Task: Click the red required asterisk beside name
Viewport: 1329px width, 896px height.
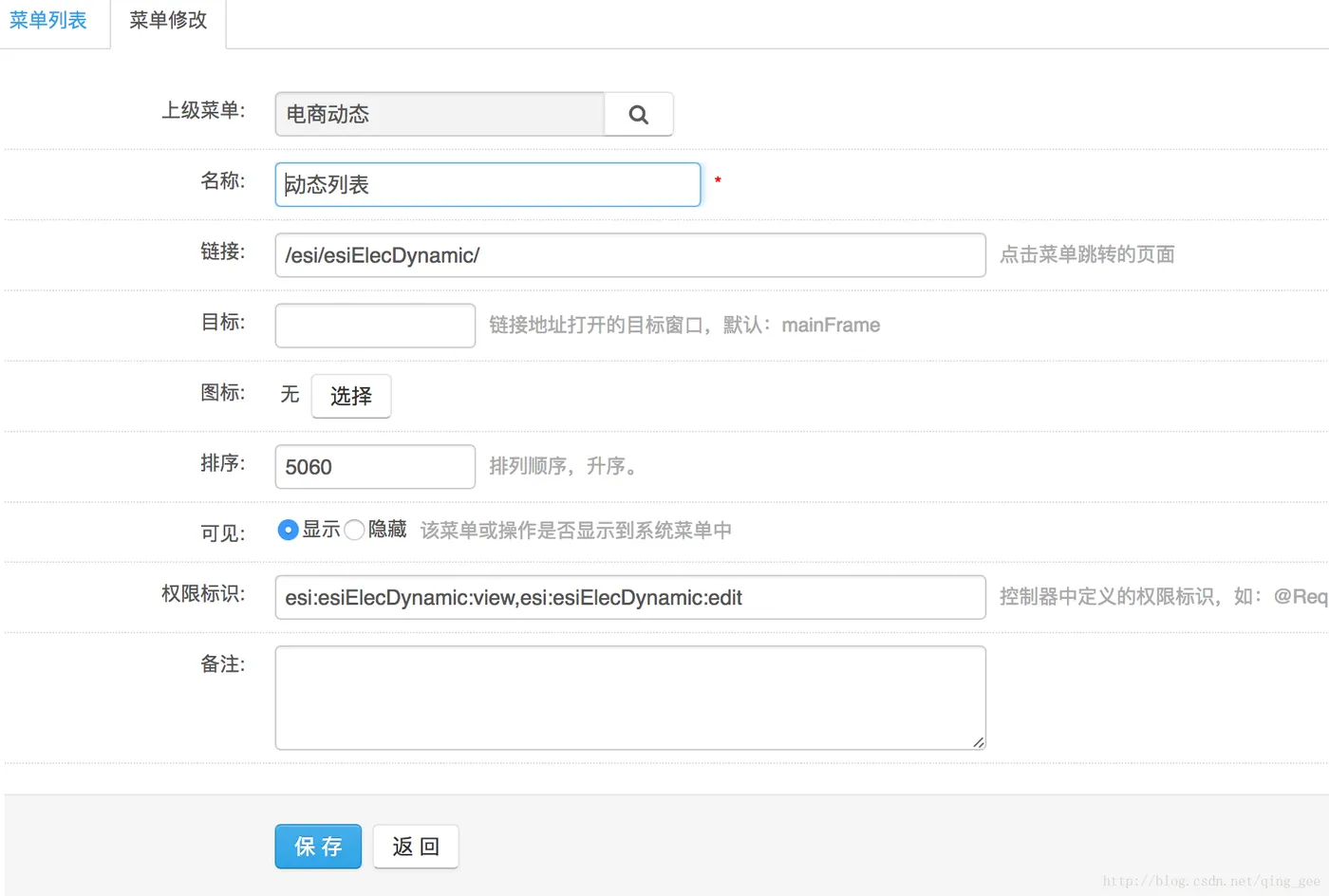Action: coord(718,180)
